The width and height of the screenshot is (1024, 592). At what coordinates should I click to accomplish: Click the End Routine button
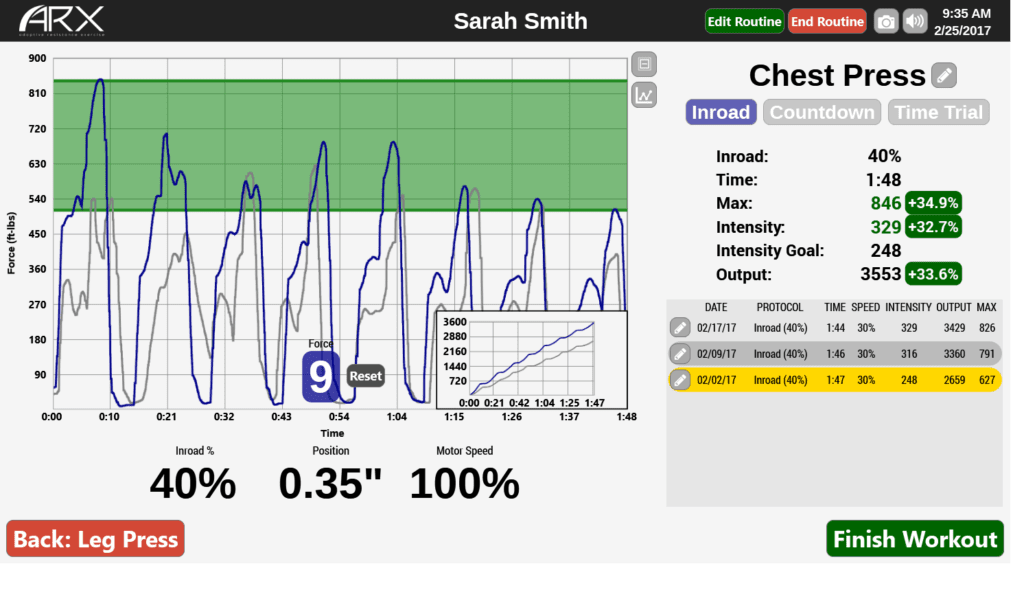click(x=827, y=22)
